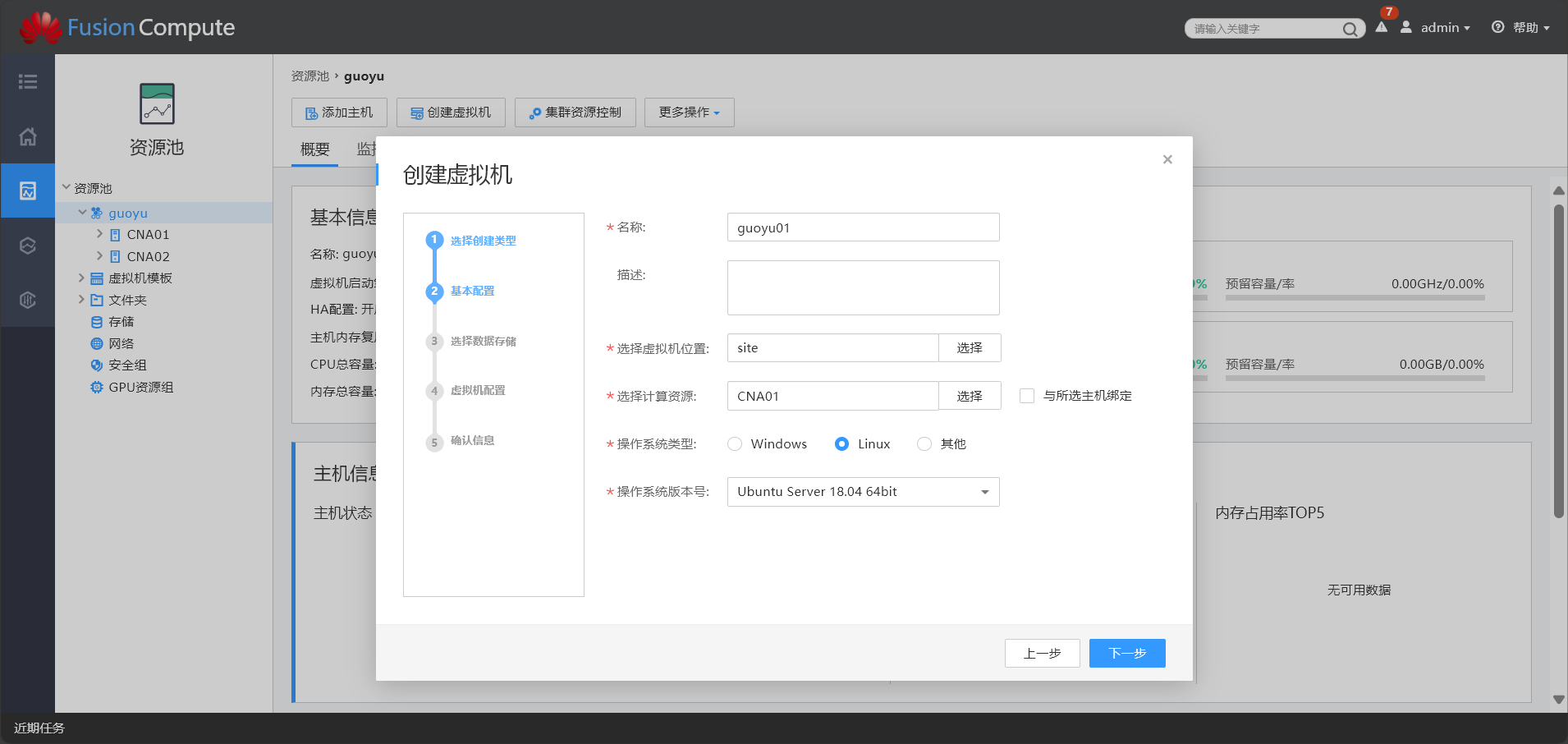This screenshot has width=1568, height=744.
Task: Open the 更多操作 dropdown
Action: [689, 113]
